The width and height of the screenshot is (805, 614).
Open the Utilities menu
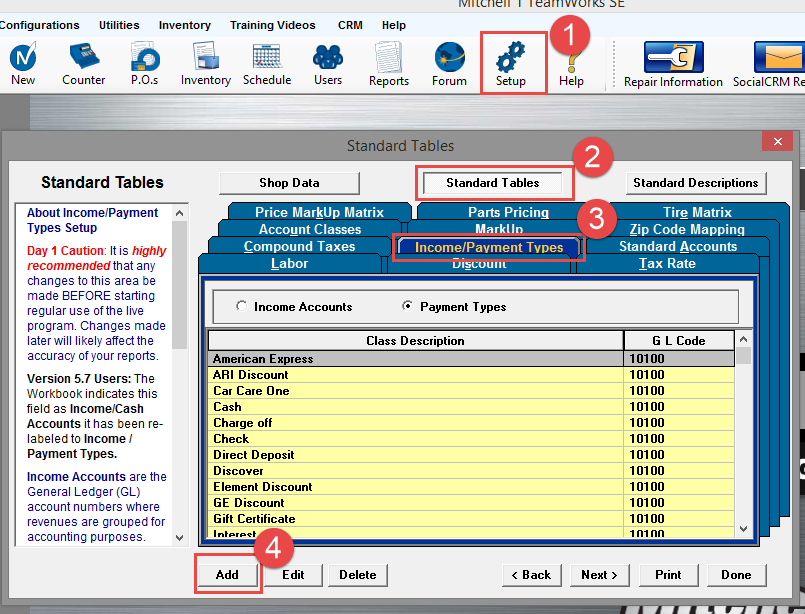pyautogui.click(x=119, y=25)
